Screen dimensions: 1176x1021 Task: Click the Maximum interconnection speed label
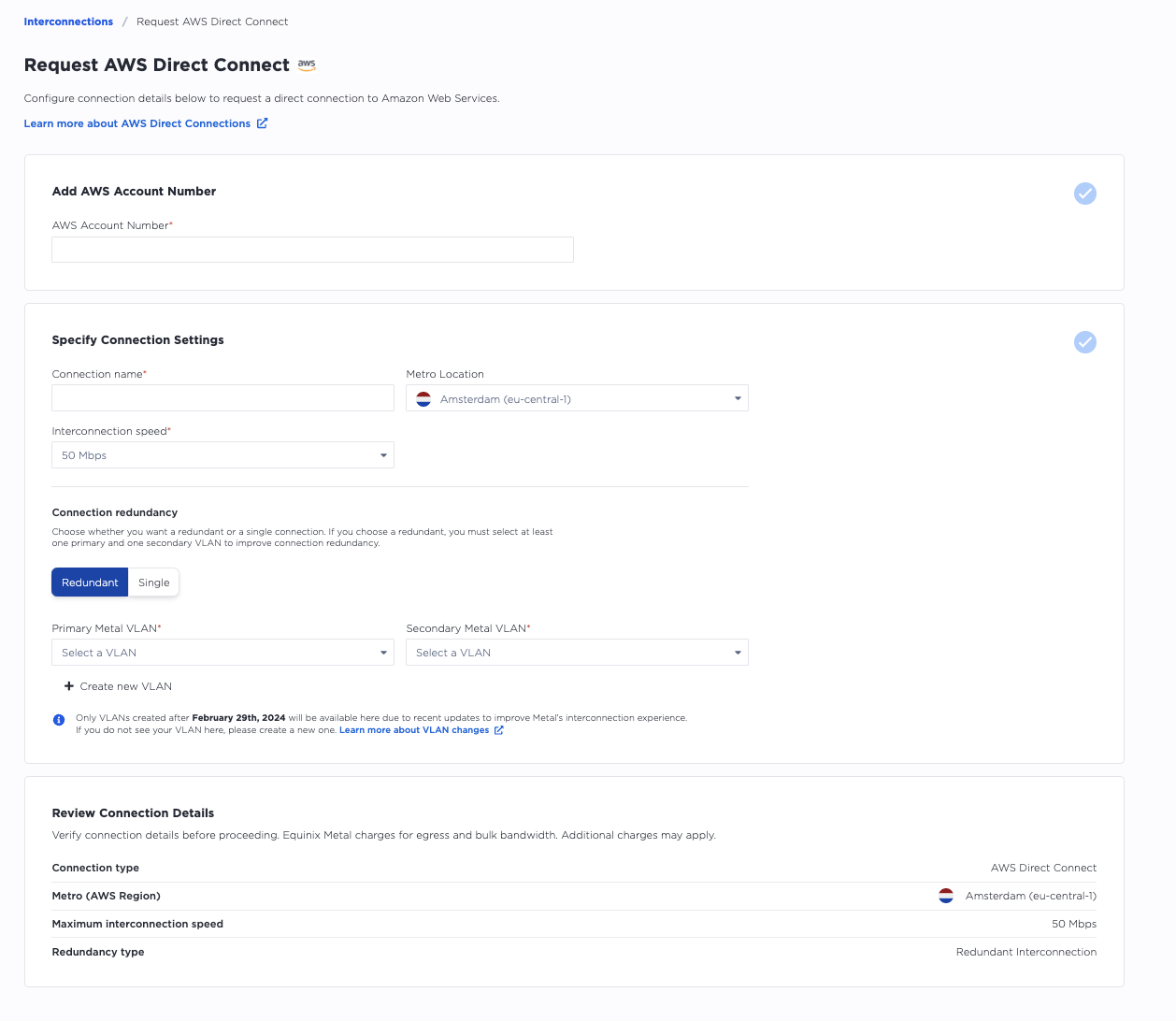click(137, 924)
